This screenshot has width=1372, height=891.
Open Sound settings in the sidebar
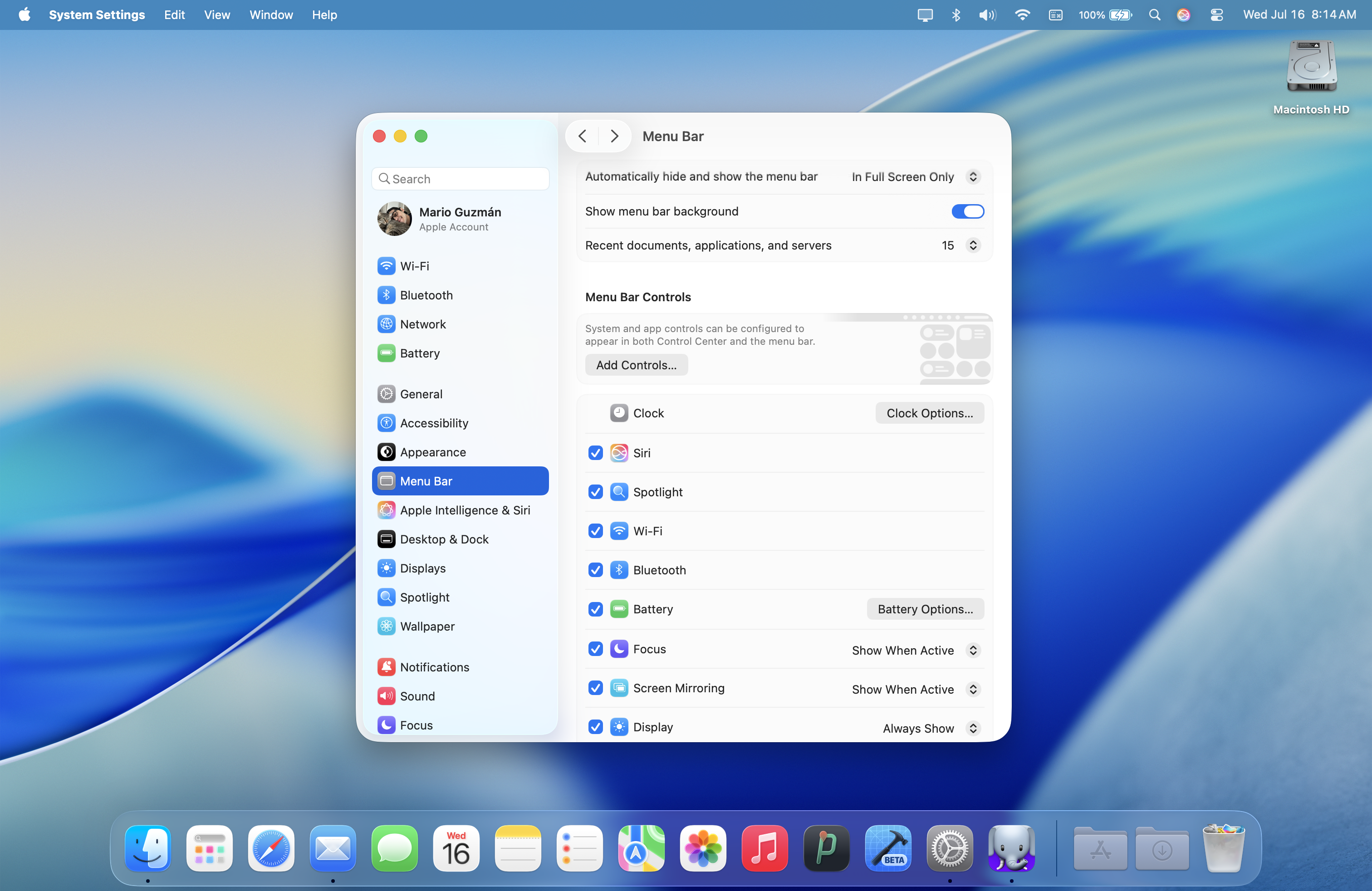(x=460, y=696)
